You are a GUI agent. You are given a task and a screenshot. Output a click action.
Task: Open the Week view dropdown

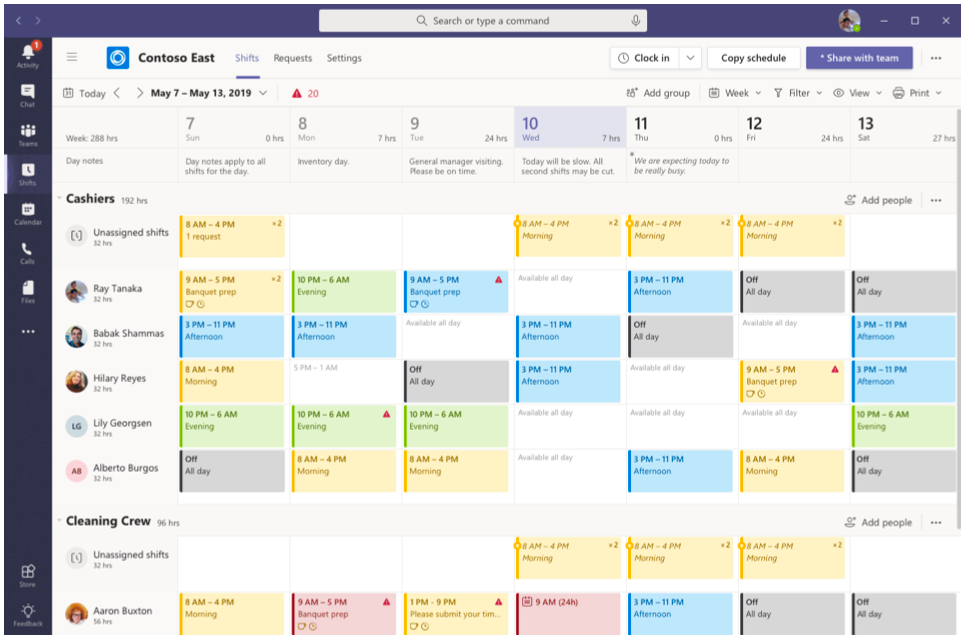[735, 93]
